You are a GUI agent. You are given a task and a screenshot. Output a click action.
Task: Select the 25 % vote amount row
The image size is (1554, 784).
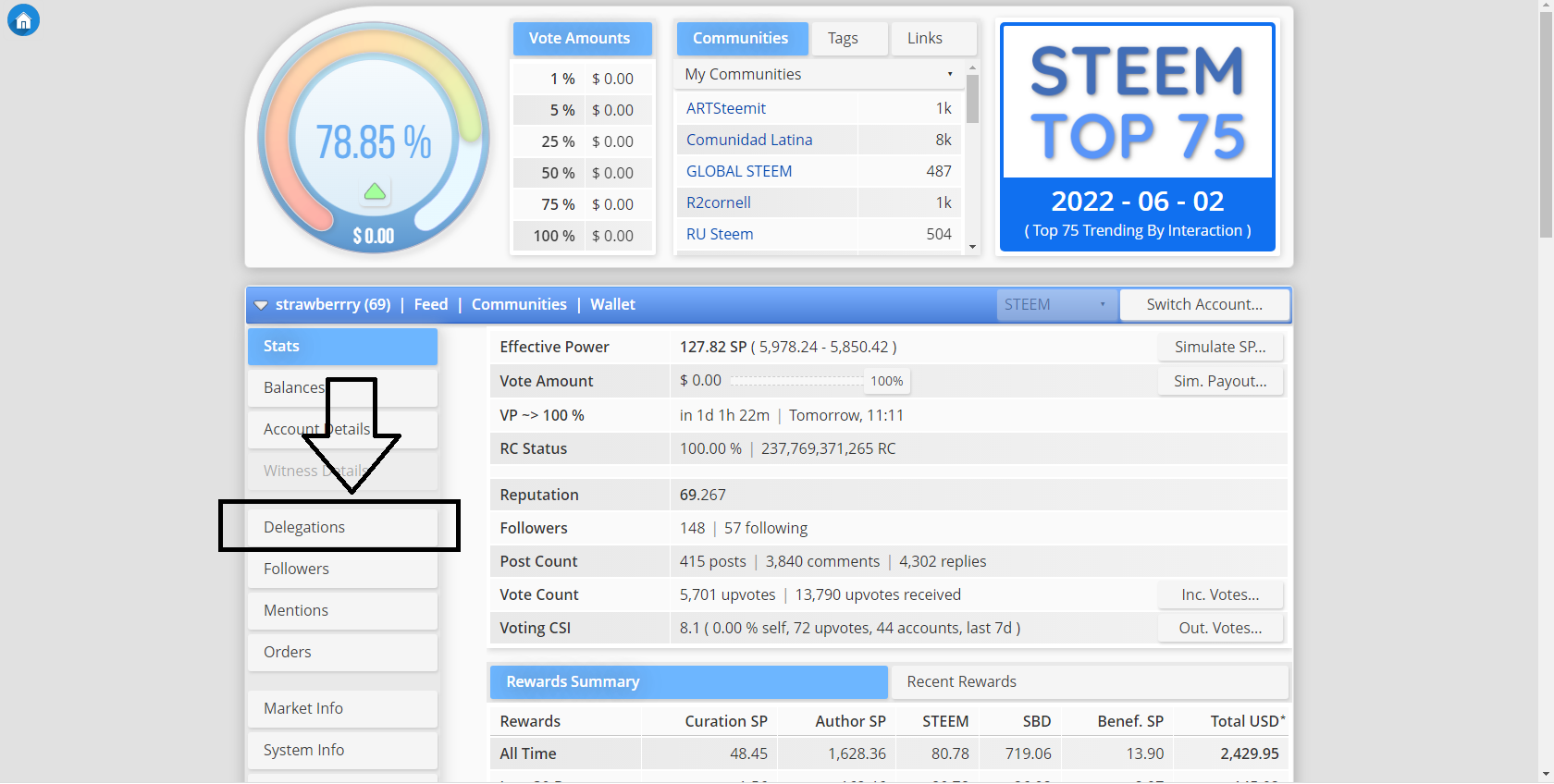click(583, 141)
